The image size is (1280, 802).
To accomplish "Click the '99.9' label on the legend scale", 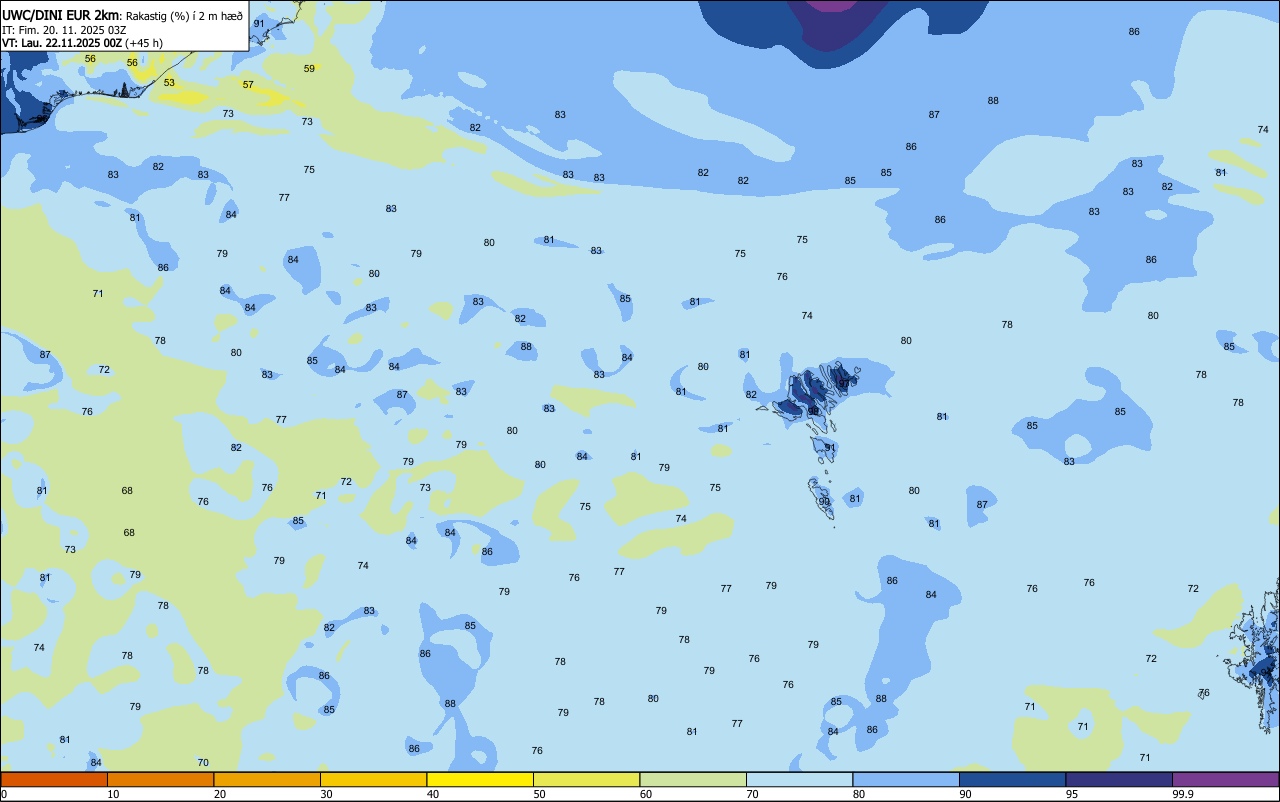I will pos(1183,794).
